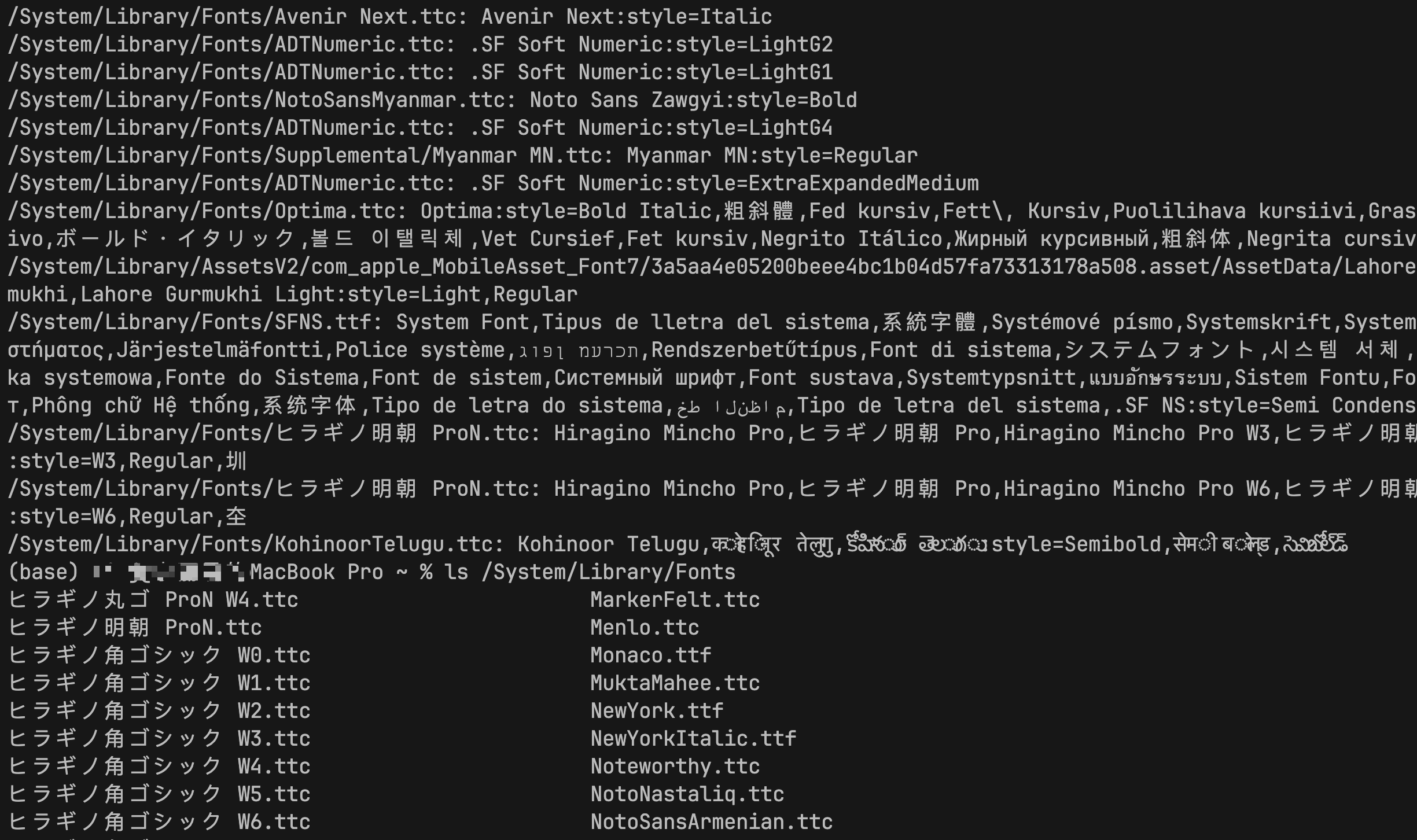
Task: Click on MuktaMahee.ttc in the list
Action: 675,683
